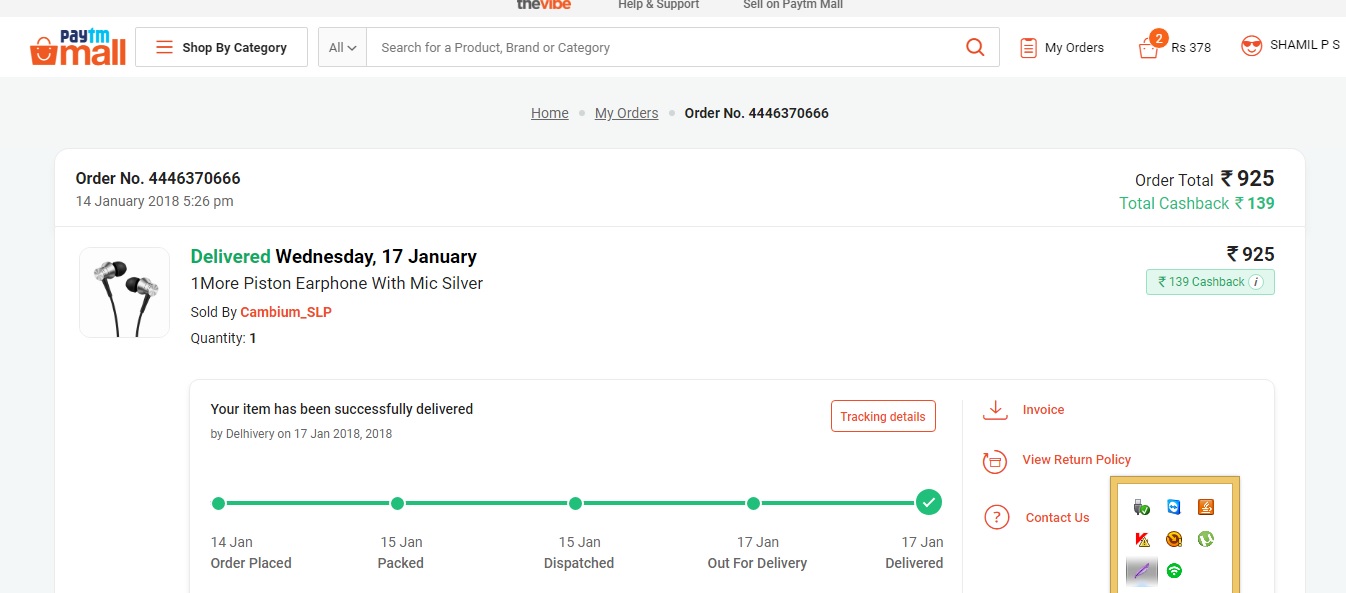Open Help & Support in top bar
Viewport: 1346px width, 593px height.
[x=658, y=5]
